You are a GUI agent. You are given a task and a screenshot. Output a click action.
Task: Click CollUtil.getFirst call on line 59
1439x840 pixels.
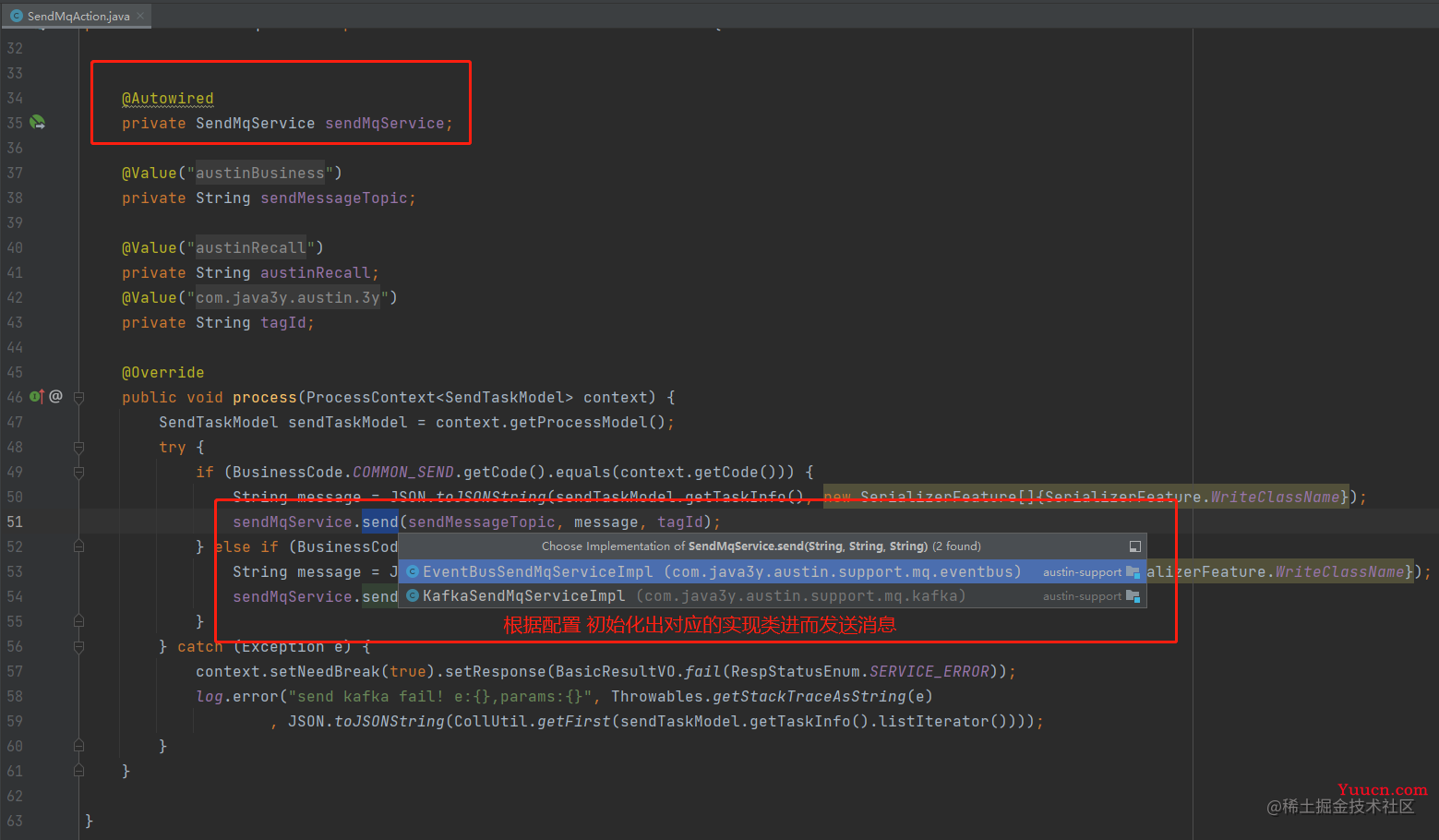click(x=532, y=721)
